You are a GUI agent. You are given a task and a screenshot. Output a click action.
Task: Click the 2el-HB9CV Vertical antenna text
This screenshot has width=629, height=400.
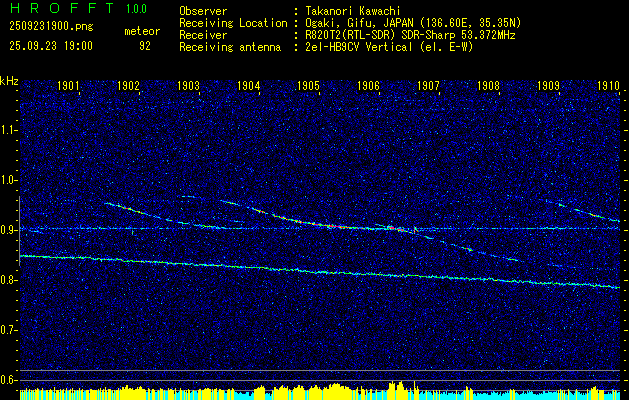(387, 47)
